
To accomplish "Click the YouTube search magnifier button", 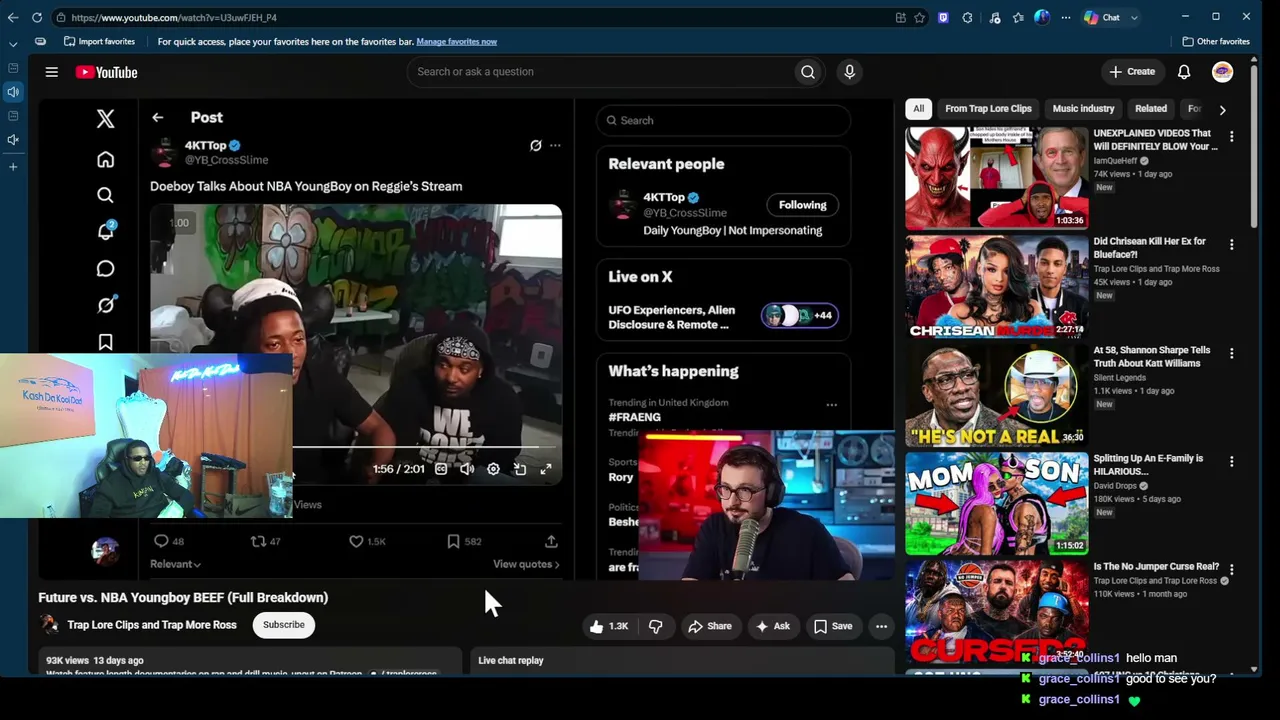I will tap(807, 72).
